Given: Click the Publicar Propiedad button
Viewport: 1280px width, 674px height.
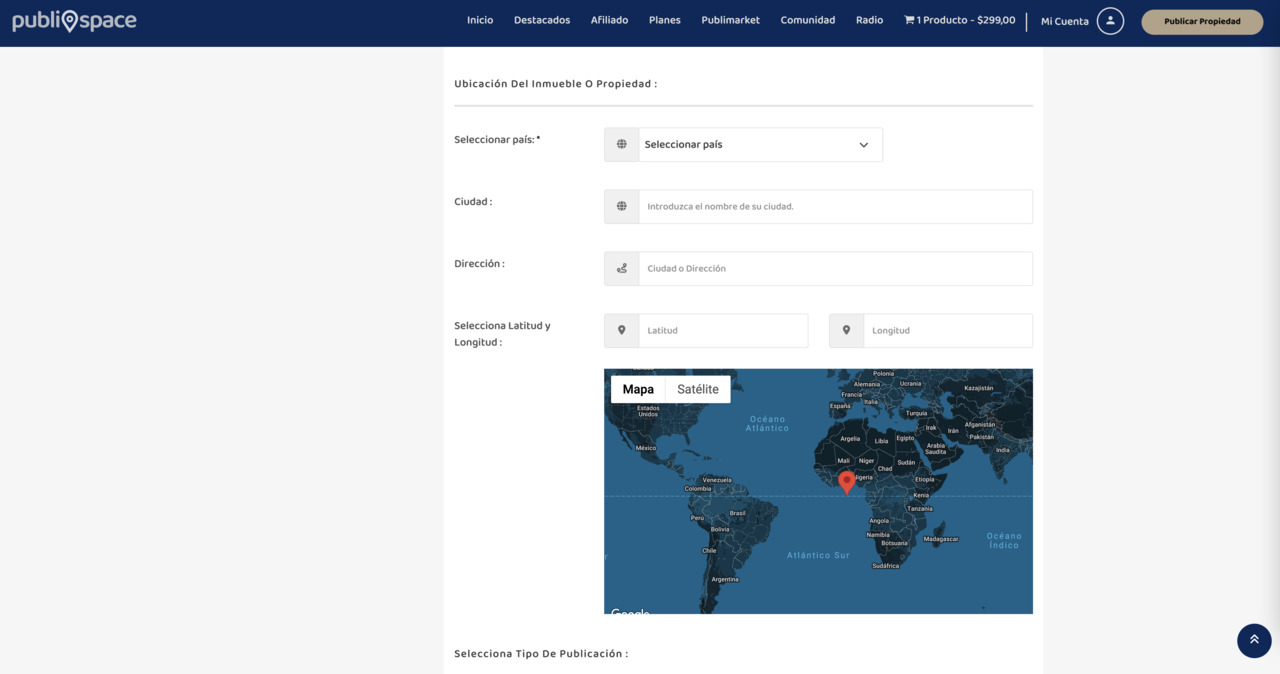Looking at the screenshot, I should coord(1202,21).
